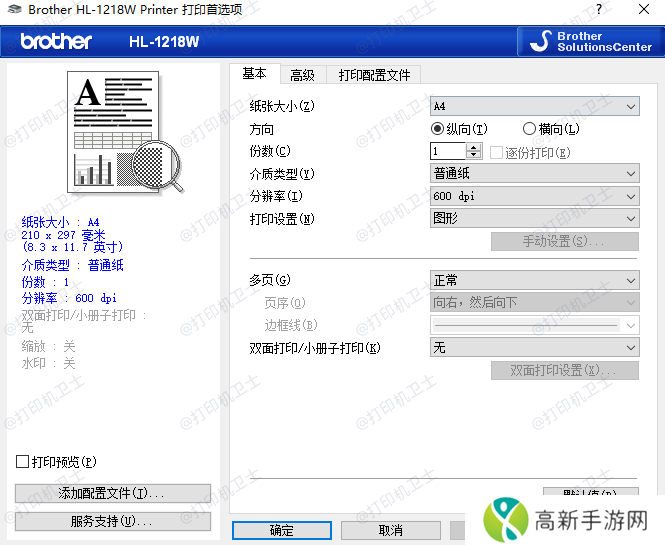Click the 添加配置文件 button
Viewport: 665px width, 545px height.
click(113, 493)
